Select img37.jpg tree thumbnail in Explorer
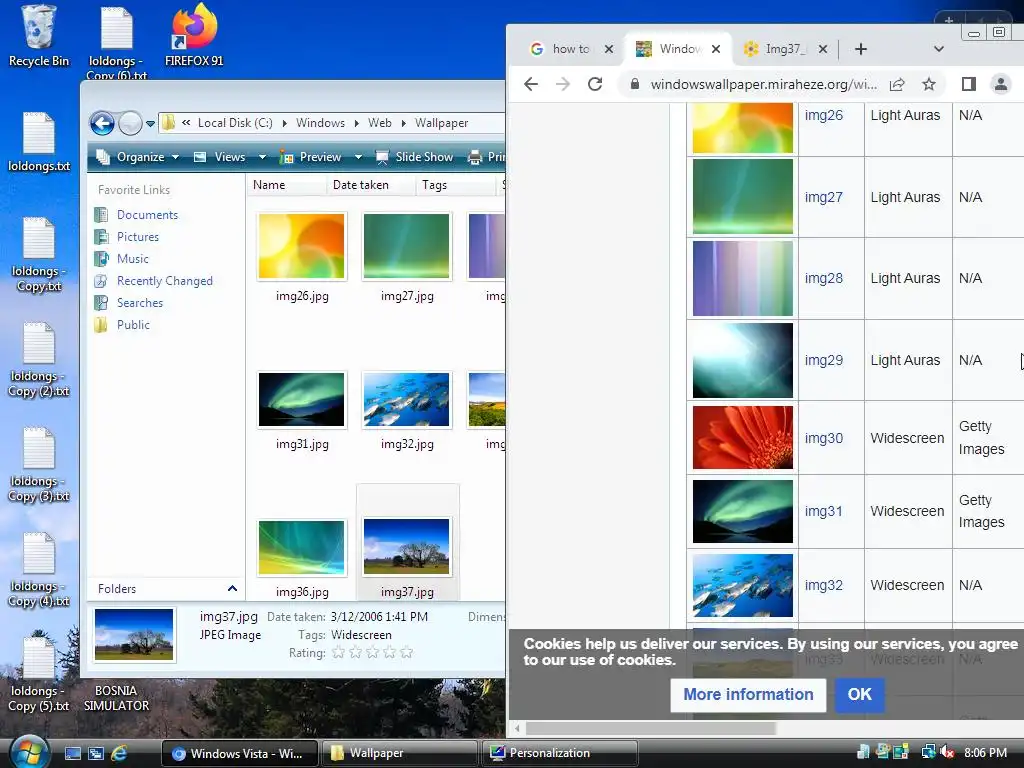This screenshot has height=768, width=1024. click(406, 547)
